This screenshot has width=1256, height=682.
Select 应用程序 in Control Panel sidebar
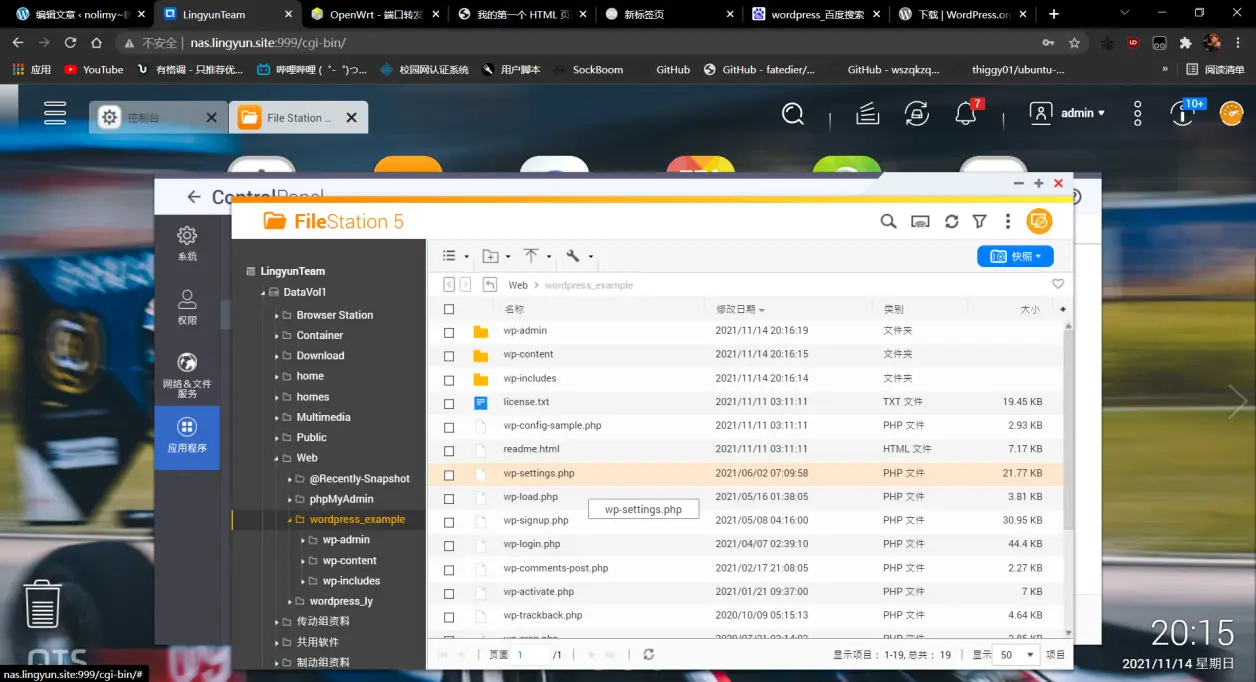tap(187, 436)
